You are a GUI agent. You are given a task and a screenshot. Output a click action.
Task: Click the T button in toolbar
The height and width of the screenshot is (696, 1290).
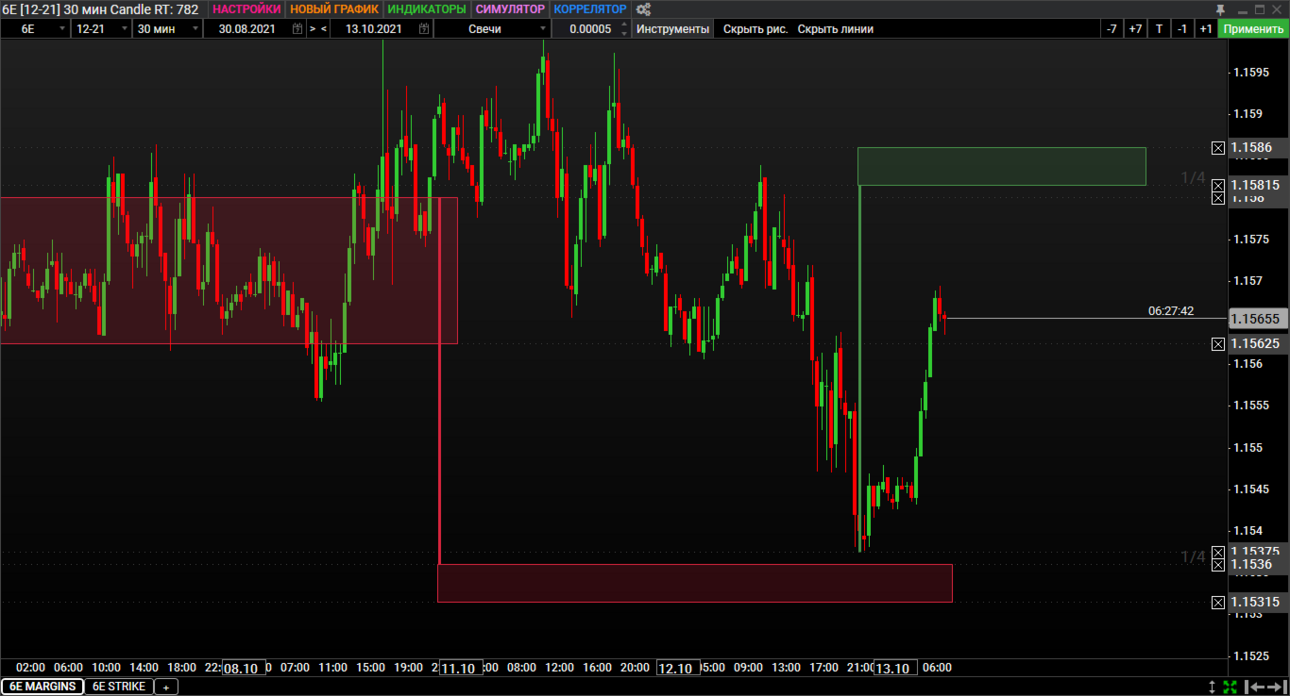[1159, 29]
